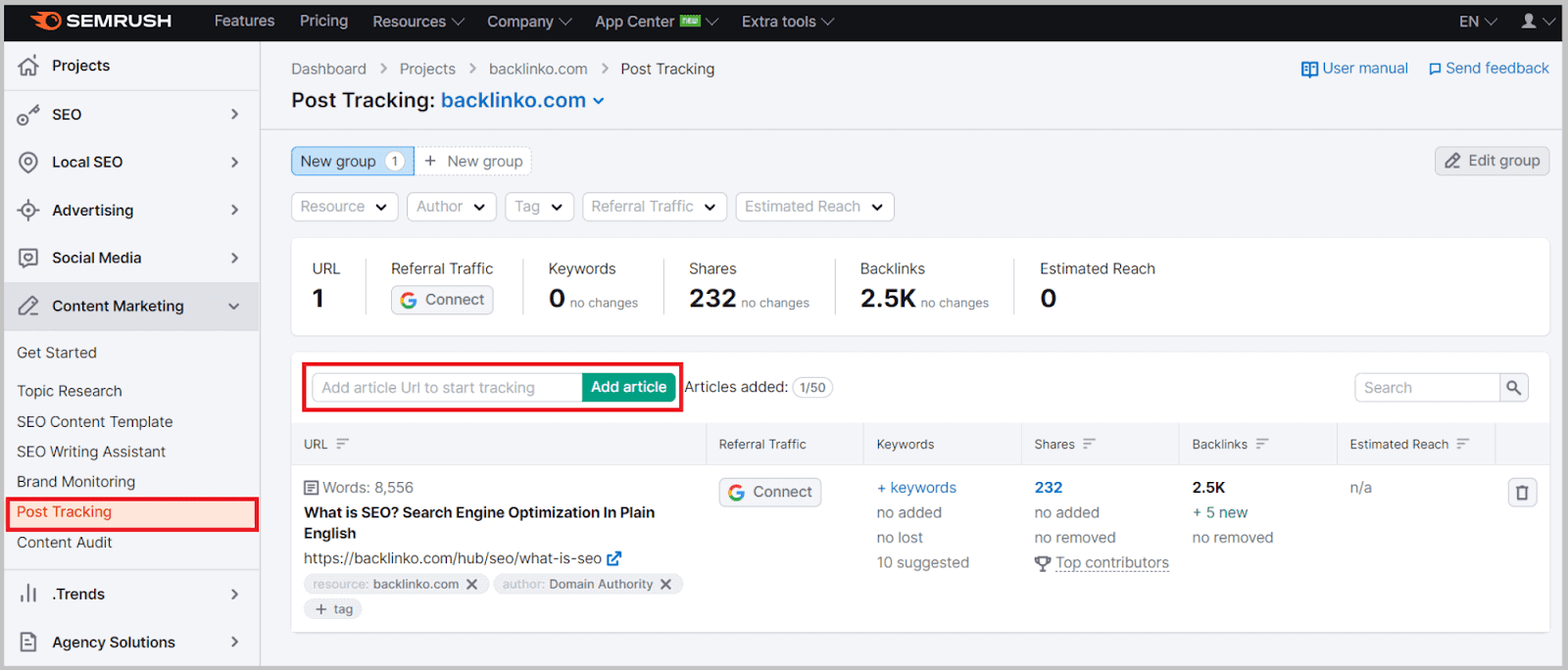Screen dimensions: 1568x670
Task: Go to Projects breadcrumb
Action: tap(427, 70)
